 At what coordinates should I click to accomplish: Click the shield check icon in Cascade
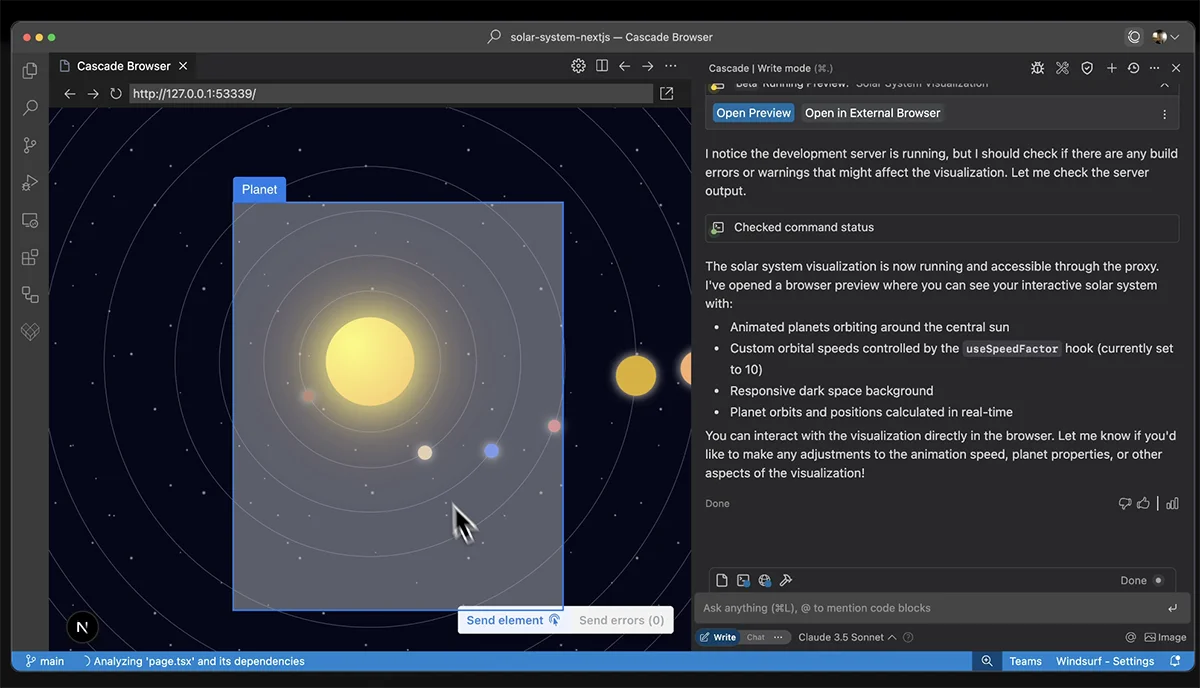coord(1087,68)
